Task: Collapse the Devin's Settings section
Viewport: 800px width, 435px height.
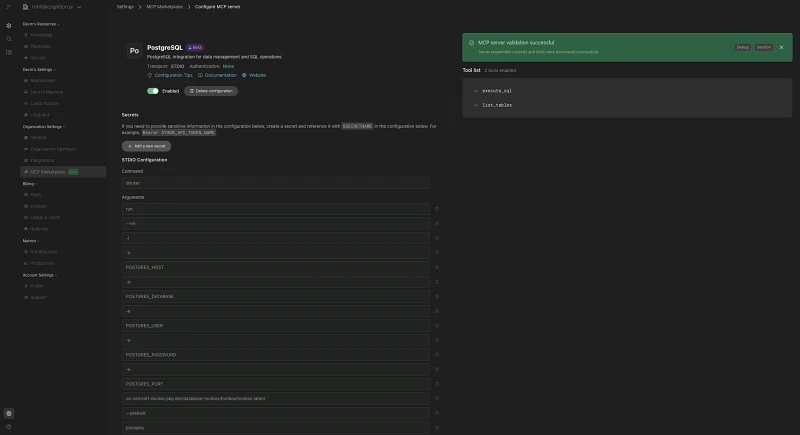Action: point(39,69)
